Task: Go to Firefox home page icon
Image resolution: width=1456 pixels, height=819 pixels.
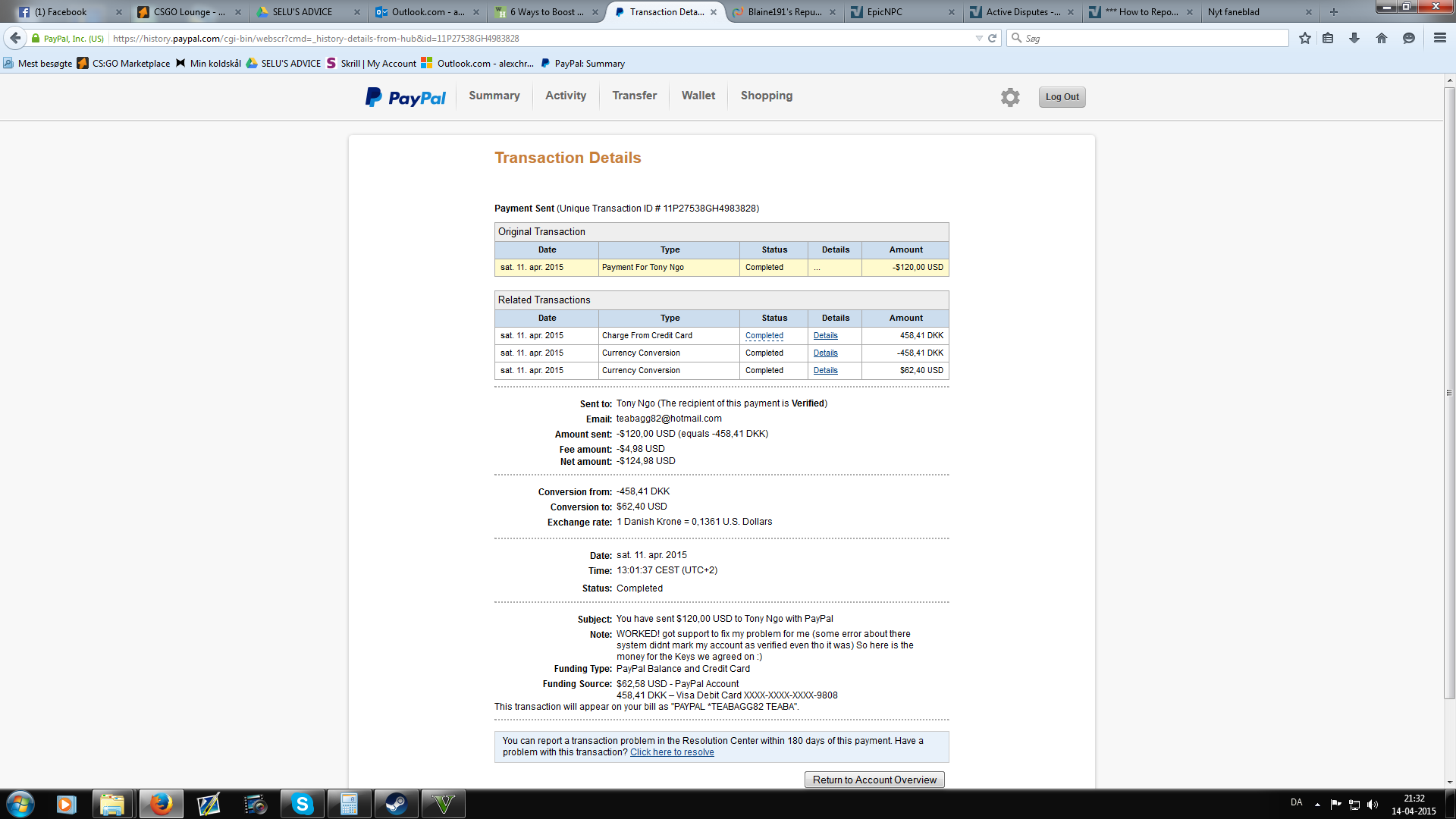Action: pos(1381,38)
